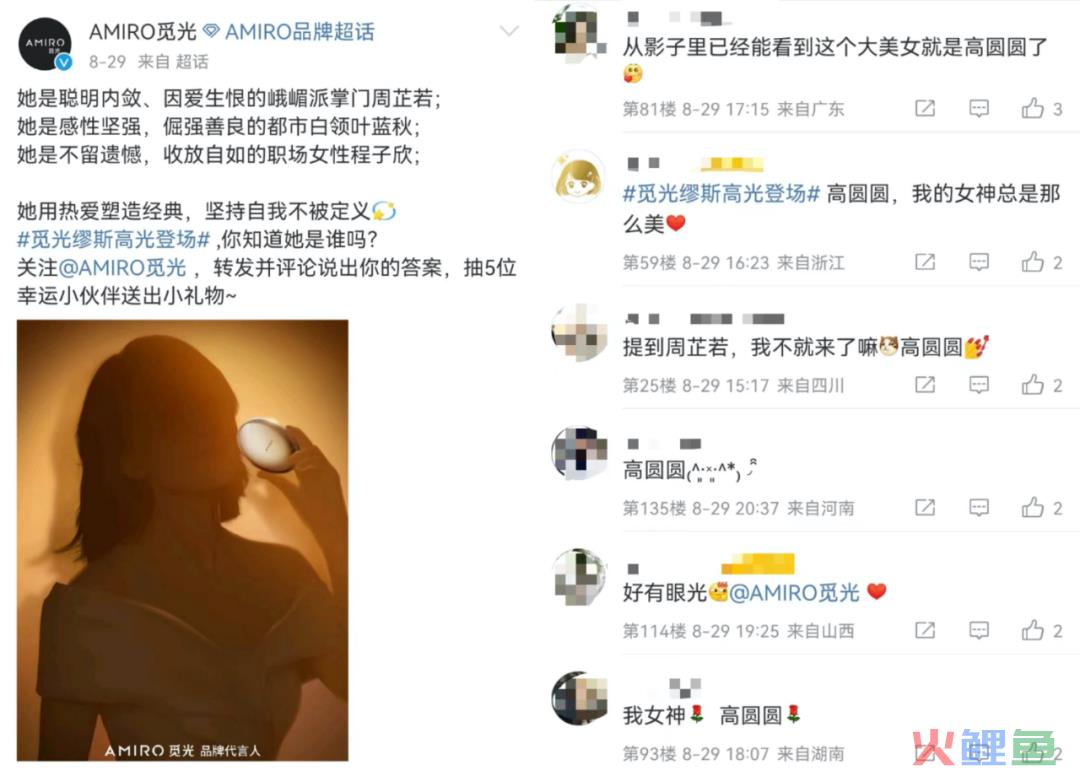Open the post options chevron dropdown
The image size is (1080, 771).
(509, 31)
